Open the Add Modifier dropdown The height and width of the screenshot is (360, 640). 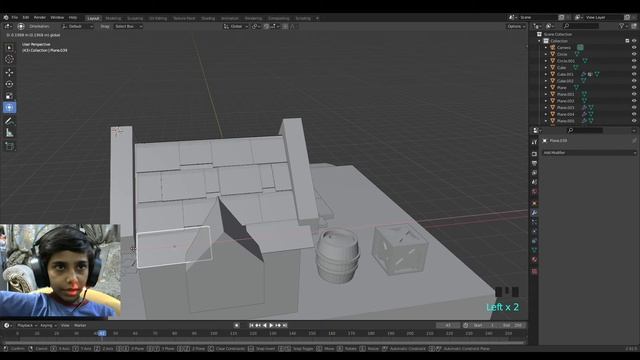coord(589,153)
